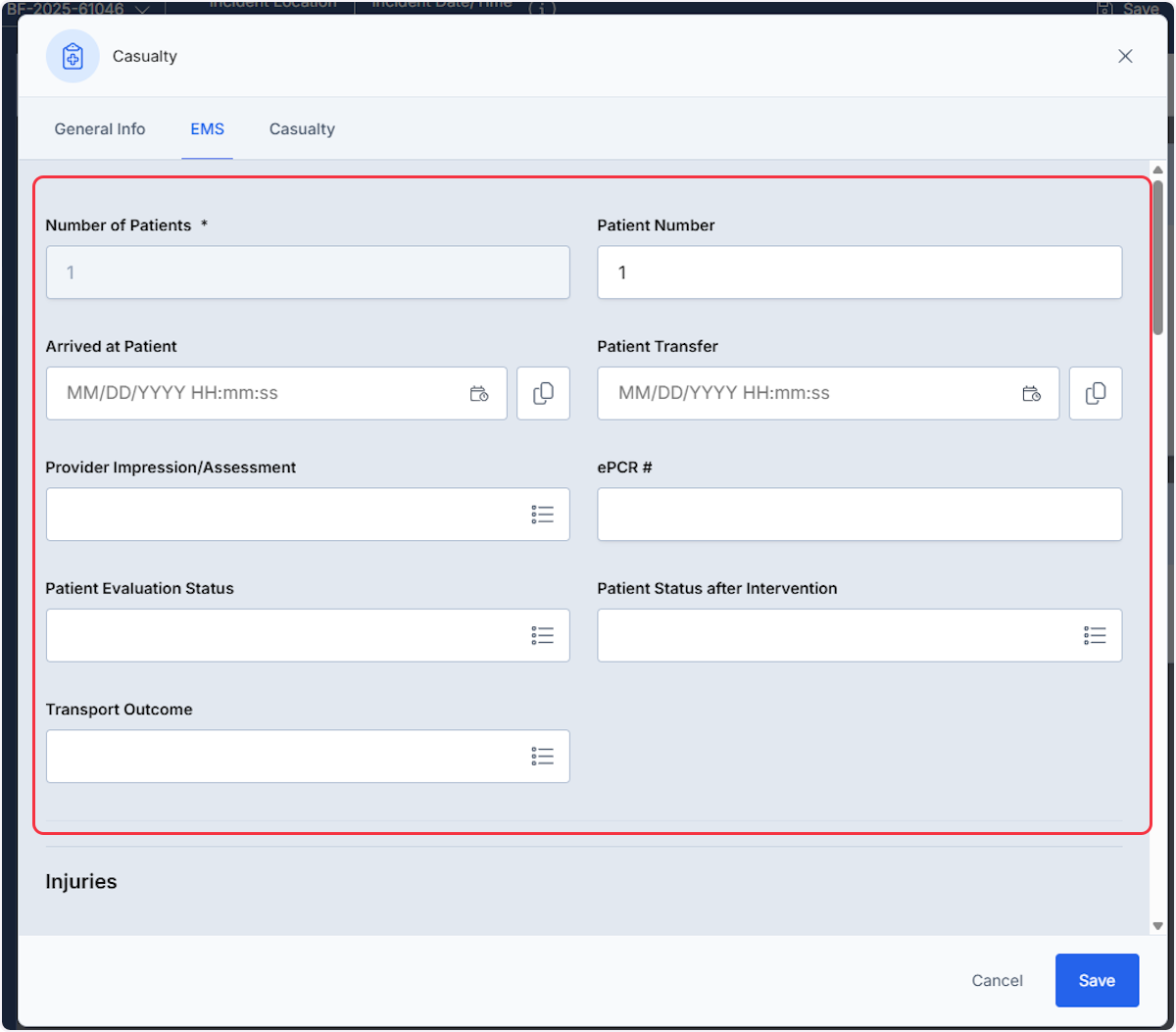Image resolution: width=1176 pixels, height=1032 pixels.
Task: Click the Number of Patients field
Action: [x=308, y=272]
